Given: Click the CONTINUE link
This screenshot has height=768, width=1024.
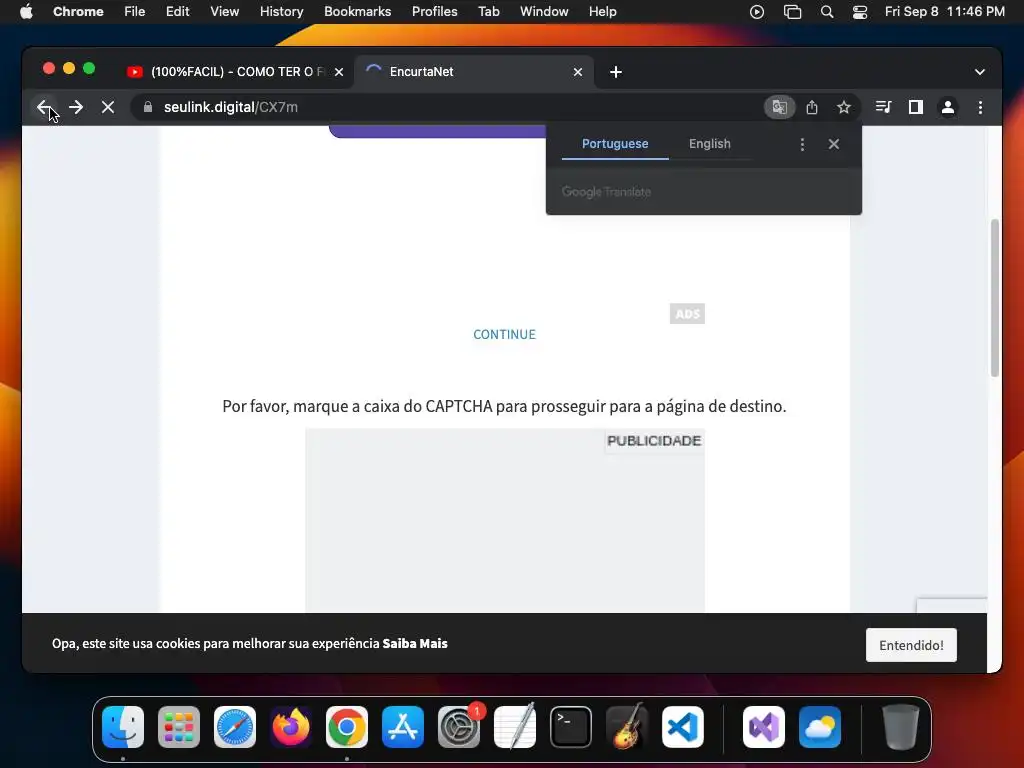Looking at the screenshot, I should pyautogui.click(x=504, y=334).
